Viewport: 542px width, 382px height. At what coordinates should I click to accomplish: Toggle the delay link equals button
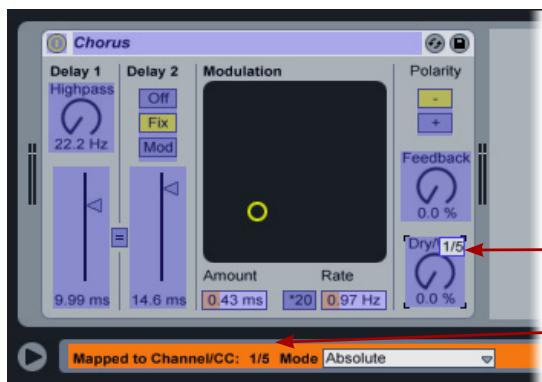point(120,237)
